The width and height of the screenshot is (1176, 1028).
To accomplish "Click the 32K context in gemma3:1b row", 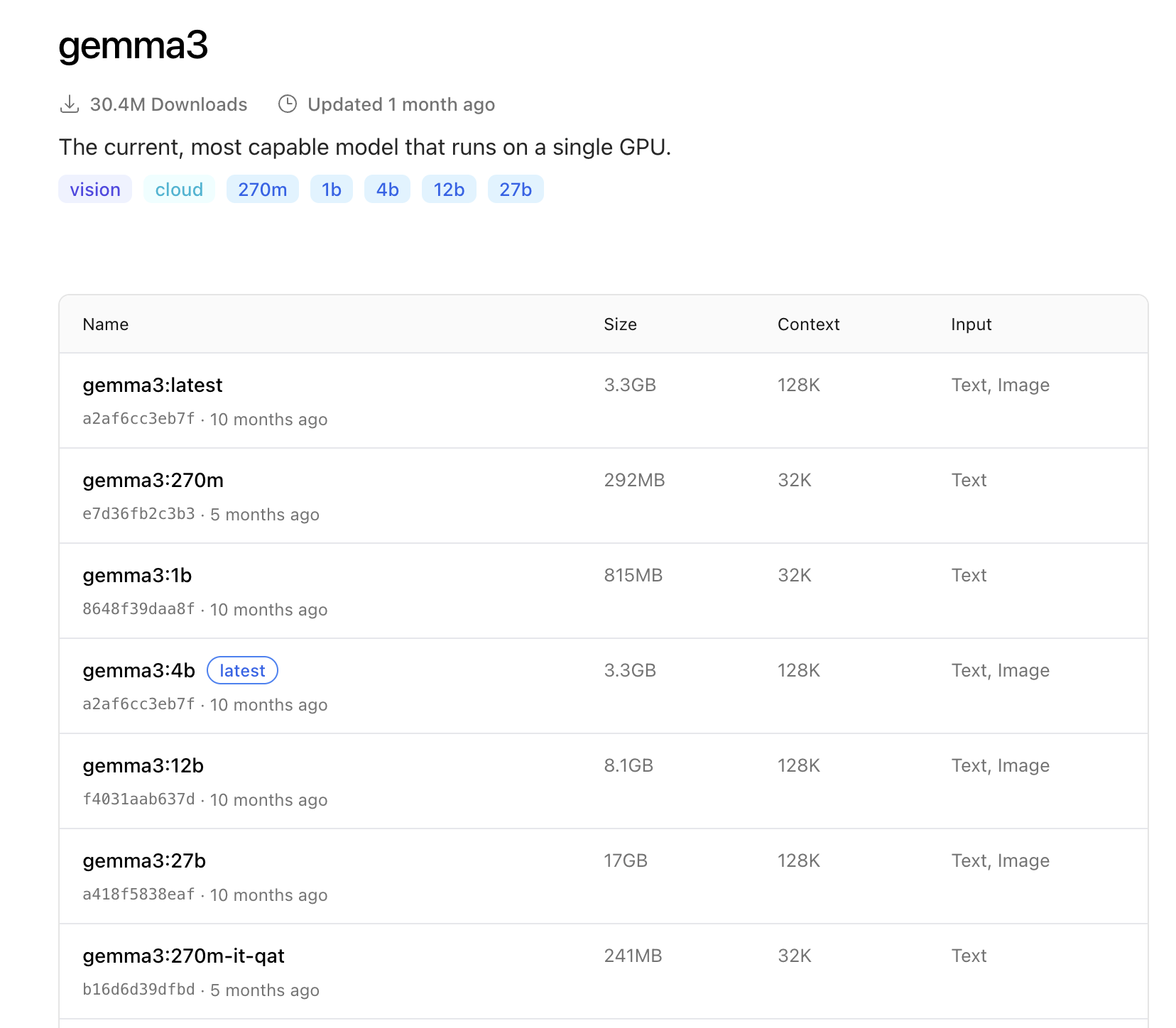I will click(795, 575).
